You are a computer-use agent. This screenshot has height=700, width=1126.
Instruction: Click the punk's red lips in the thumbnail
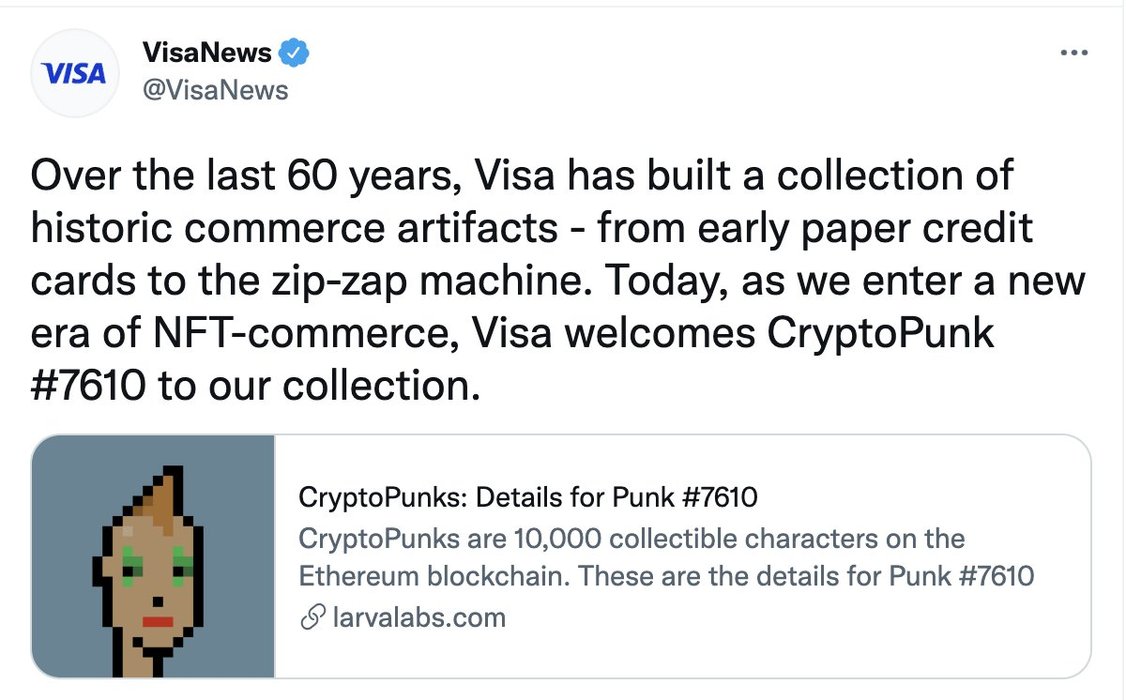click(x=157, y=621)
